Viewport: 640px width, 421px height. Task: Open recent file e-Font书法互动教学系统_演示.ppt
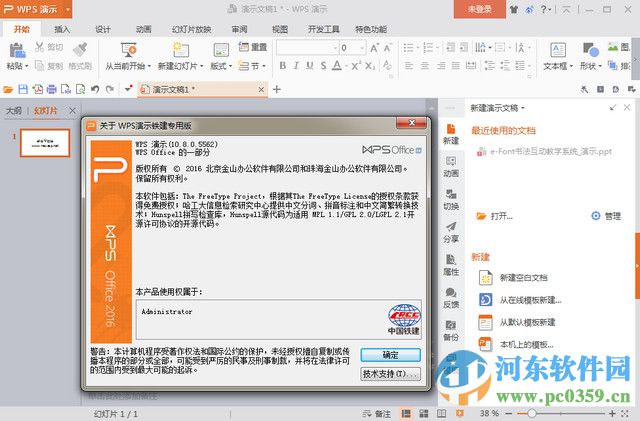[544, 152]
